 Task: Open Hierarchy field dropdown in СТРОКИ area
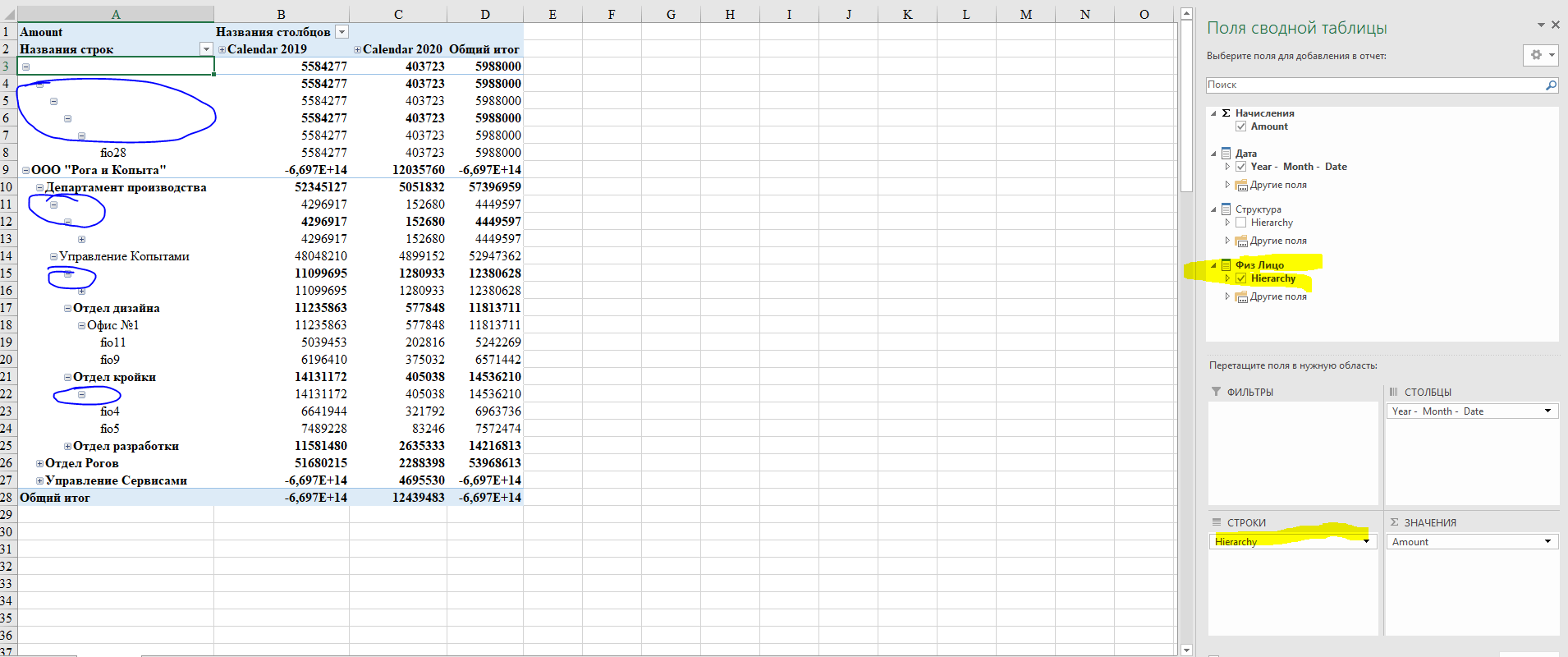[x=1366, y=542]
